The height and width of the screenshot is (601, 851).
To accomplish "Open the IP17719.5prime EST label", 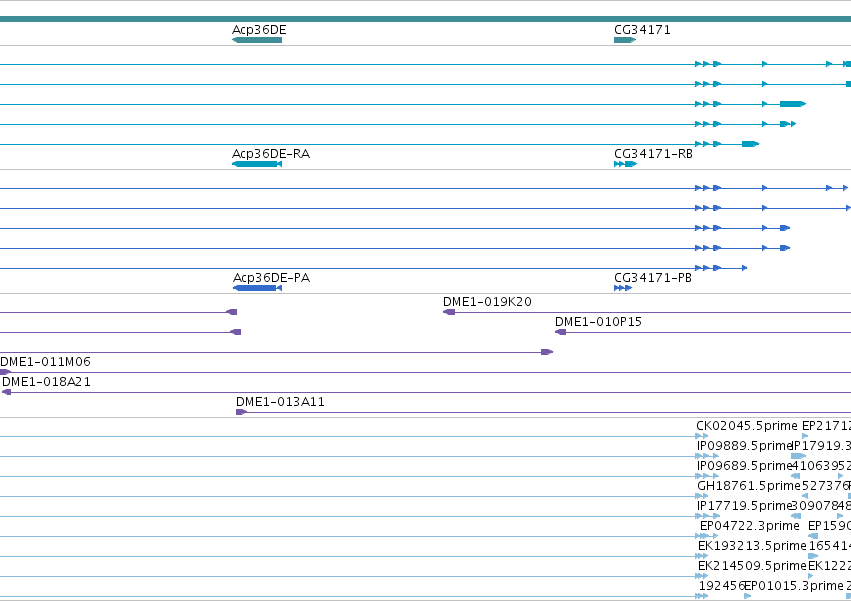I will [x=745, y=505].
